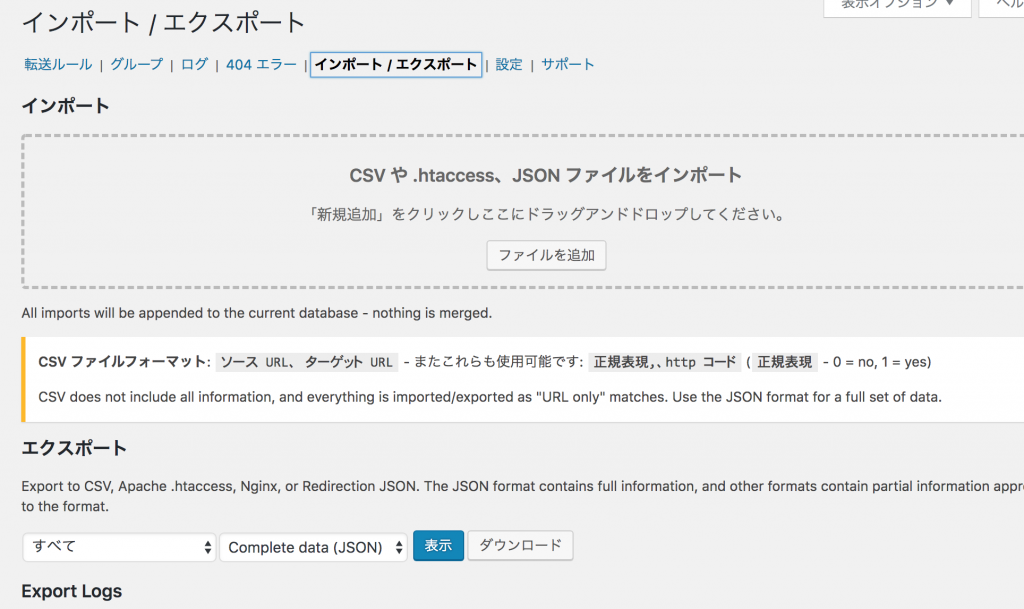Click inside the dashed import drop zone
Screen dimensions: 1024x609
coord(522,211)
